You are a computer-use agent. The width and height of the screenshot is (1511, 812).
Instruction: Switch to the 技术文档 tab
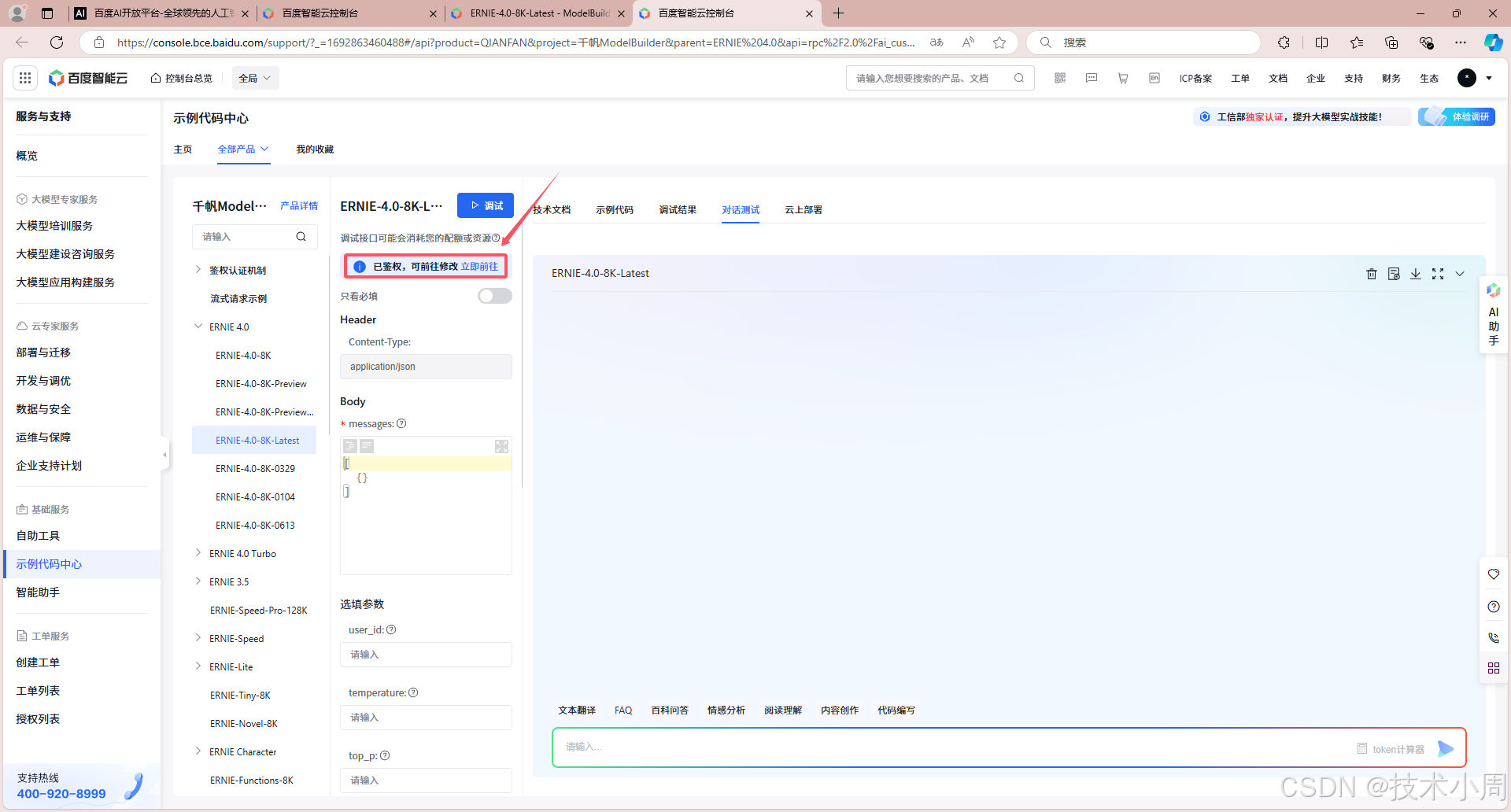coord(552,209)
